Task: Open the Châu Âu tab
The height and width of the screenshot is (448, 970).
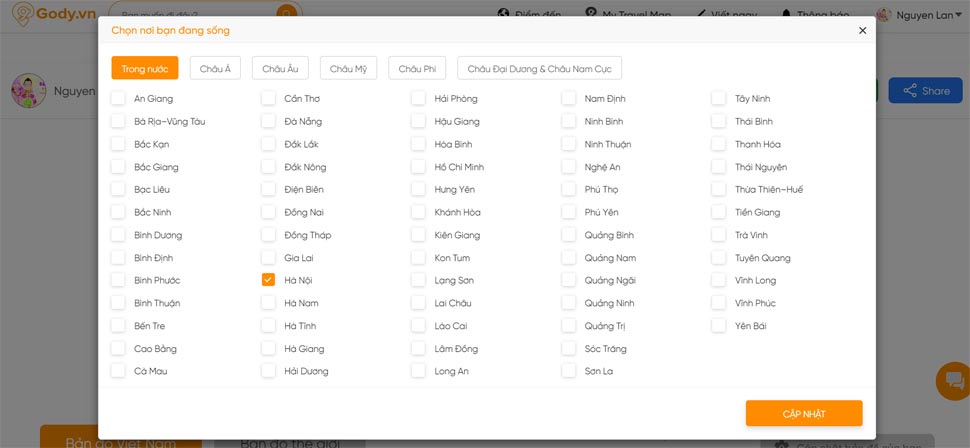Action: pyautogui.click(x=280, y=68)
